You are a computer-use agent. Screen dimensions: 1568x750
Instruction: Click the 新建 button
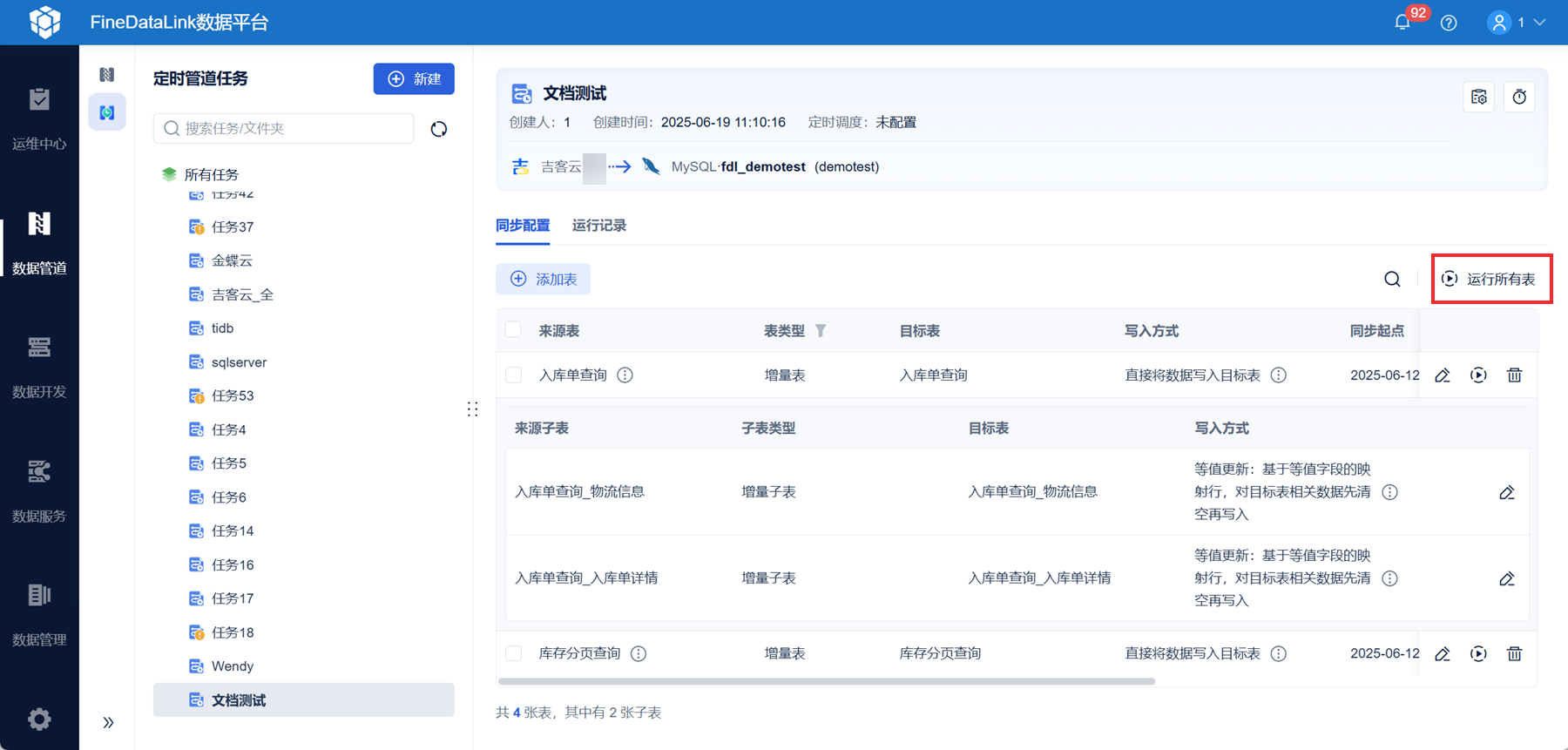414,78
